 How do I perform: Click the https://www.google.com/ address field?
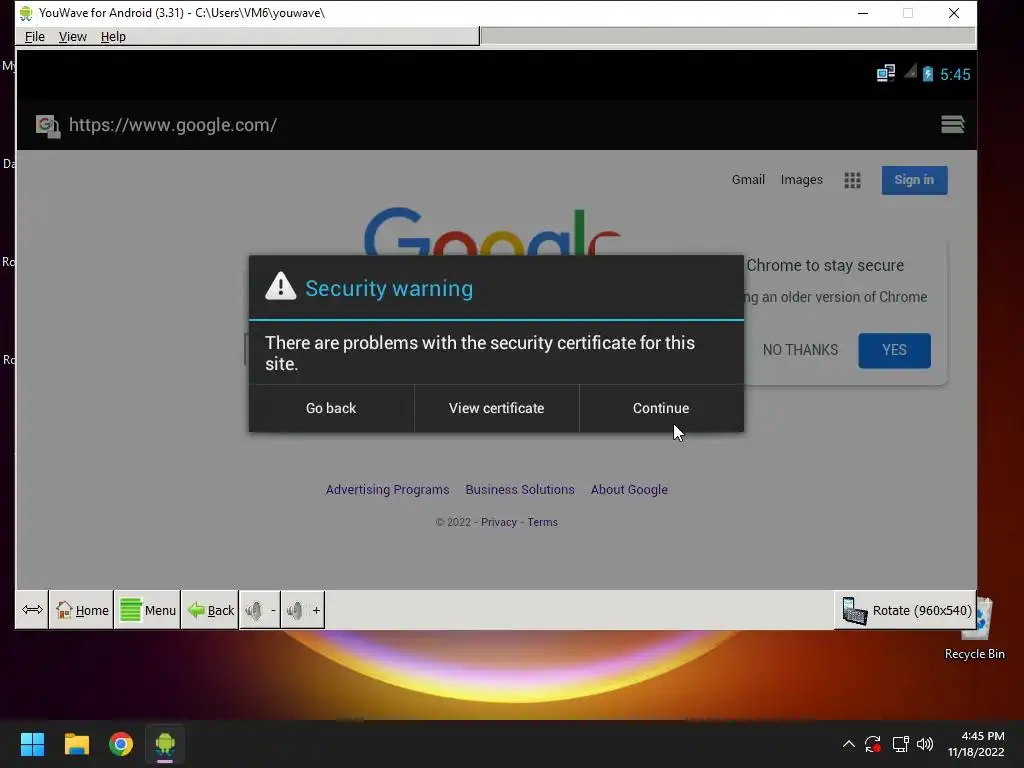[x=173, y=125]
